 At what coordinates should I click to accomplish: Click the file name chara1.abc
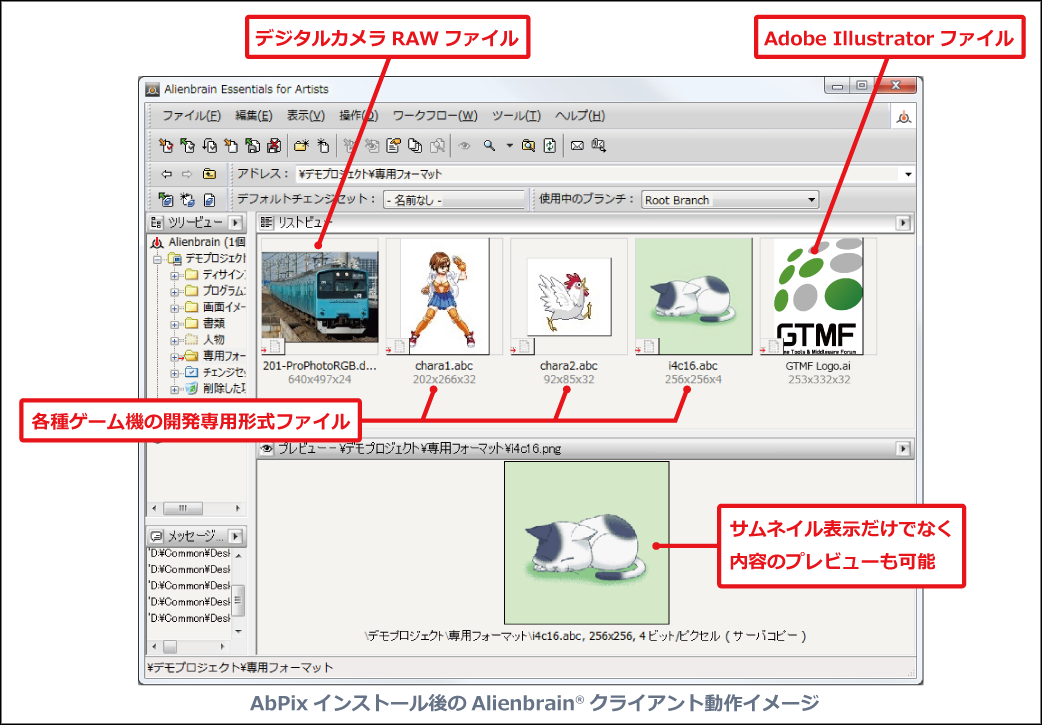coord(444,365)
